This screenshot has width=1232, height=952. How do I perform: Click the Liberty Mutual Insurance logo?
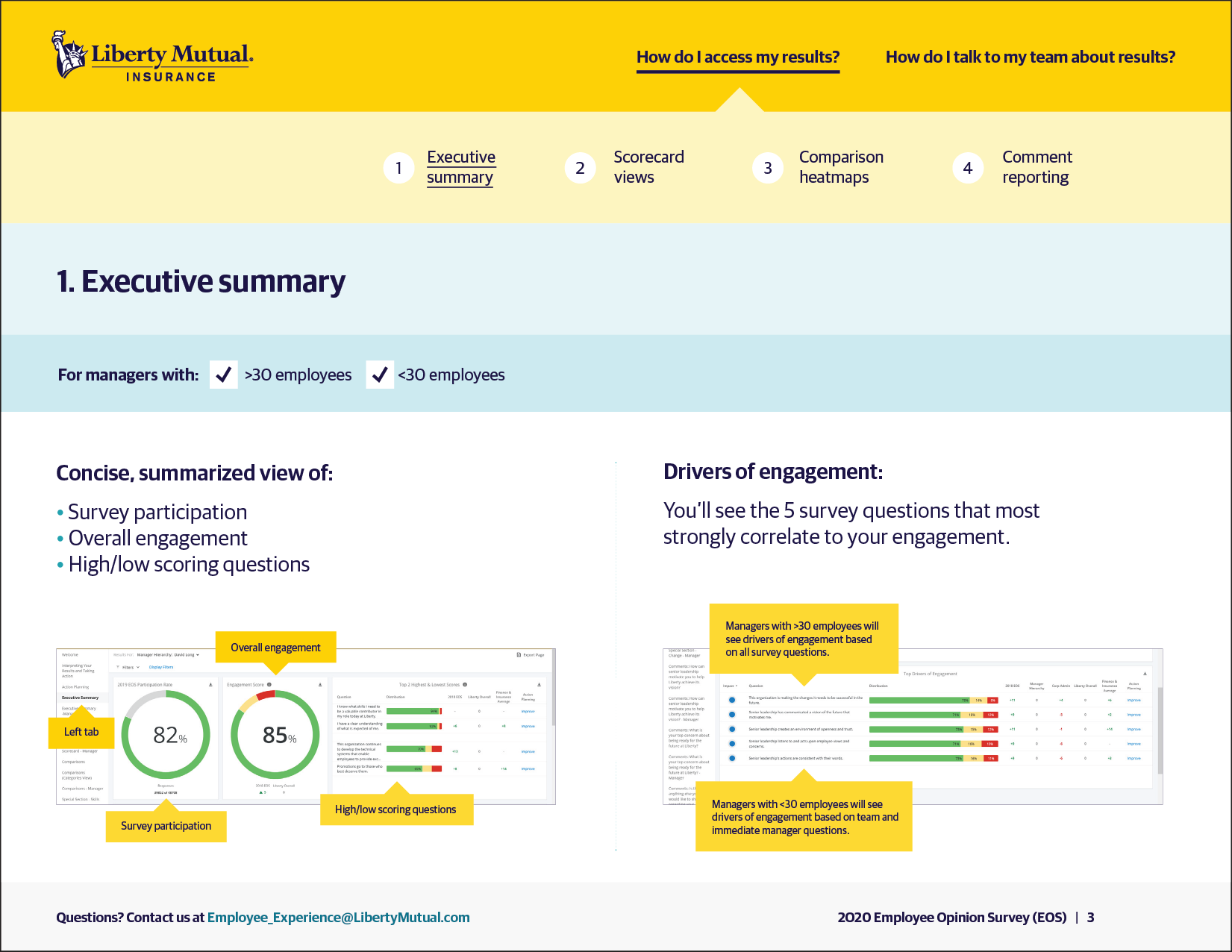[x=152, y=56]
